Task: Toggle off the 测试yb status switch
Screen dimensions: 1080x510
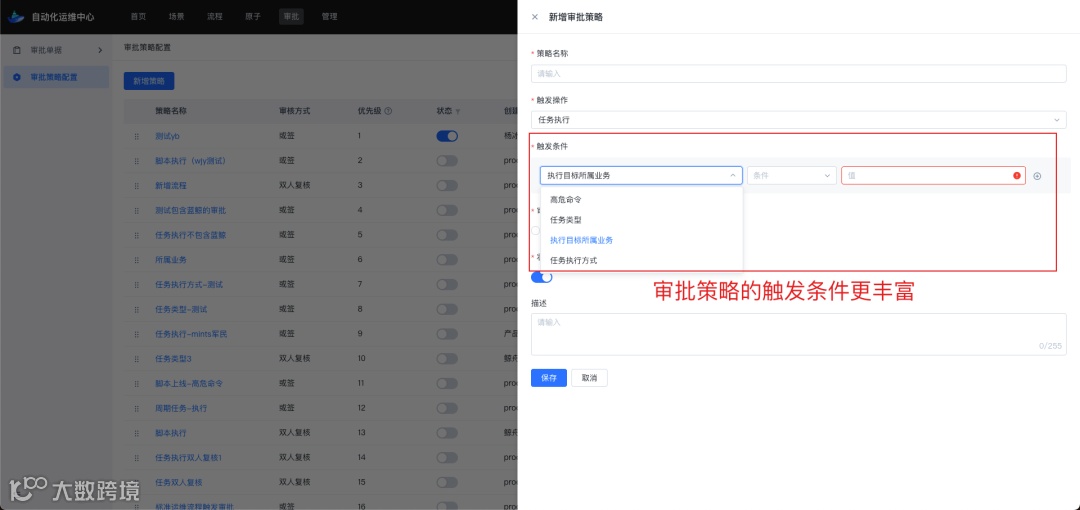Action: point(447,136)
